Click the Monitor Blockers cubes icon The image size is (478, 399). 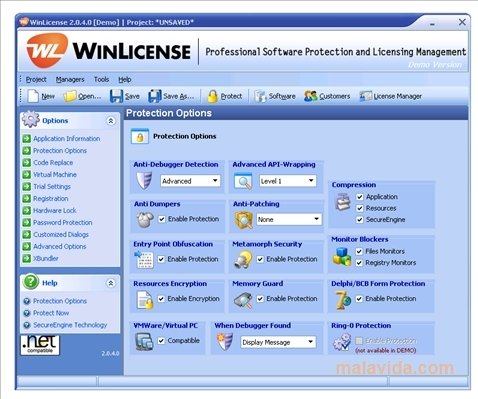(x=342, y=257)
